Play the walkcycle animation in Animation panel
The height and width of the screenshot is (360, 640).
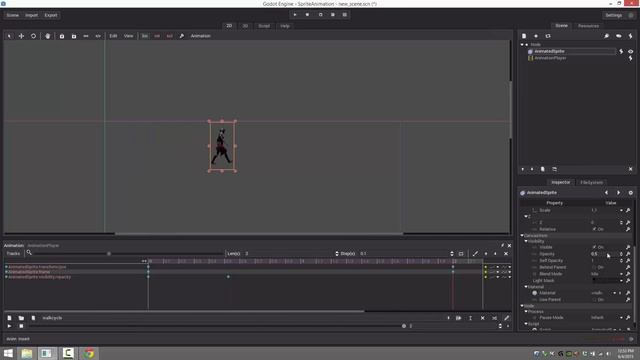(9, 326)
